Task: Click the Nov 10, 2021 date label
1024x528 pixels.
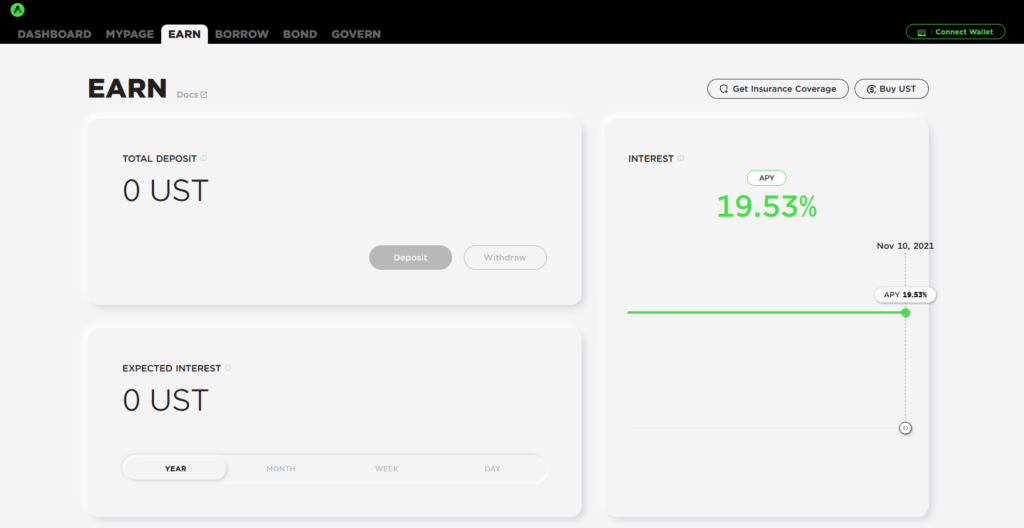Action: [905, 246]
